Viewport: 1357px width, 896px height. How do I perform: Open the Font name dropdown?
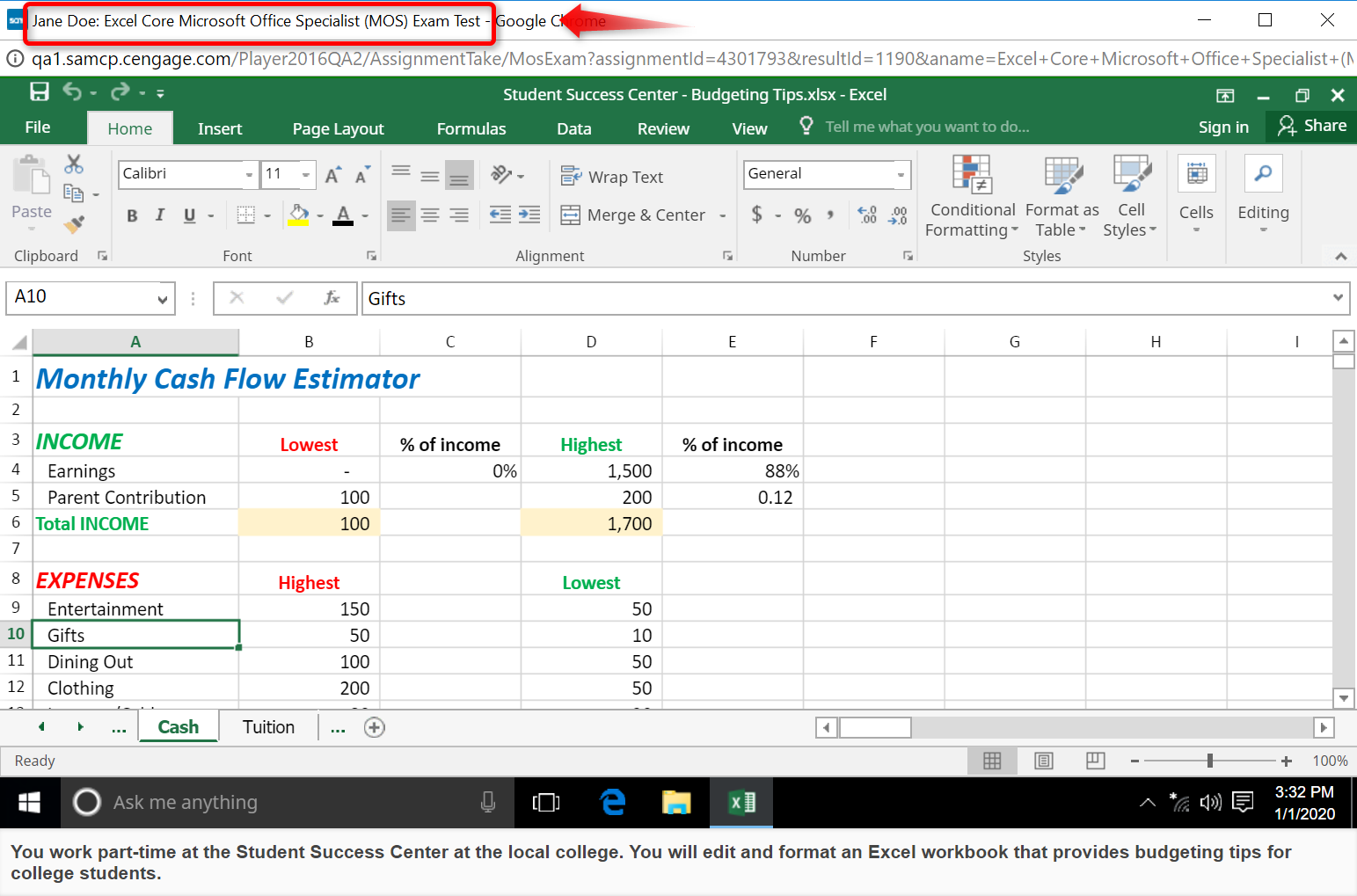[x=249, y=175]
